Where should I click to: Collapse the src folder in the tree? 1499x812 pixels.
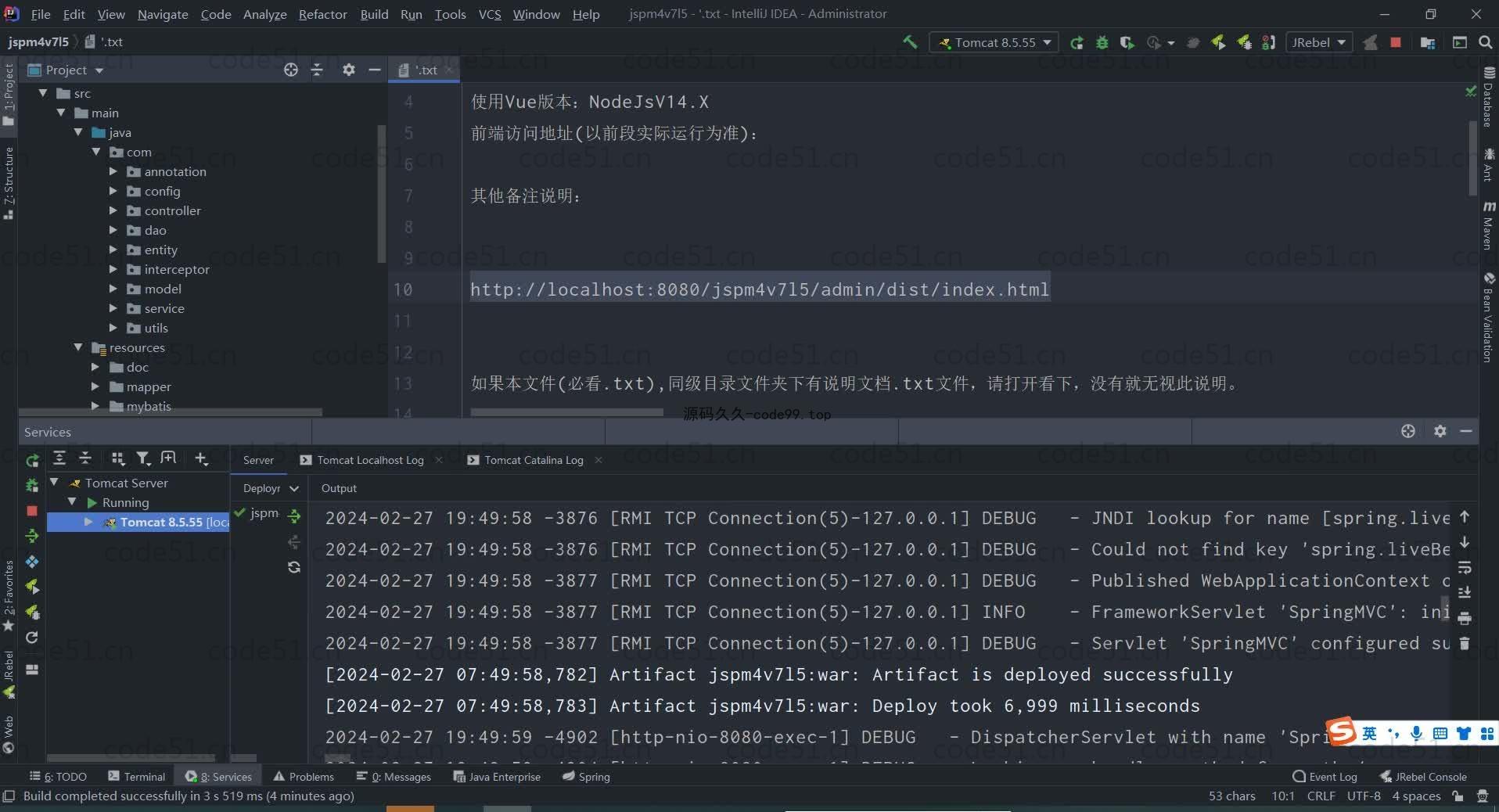click(43, 93)
